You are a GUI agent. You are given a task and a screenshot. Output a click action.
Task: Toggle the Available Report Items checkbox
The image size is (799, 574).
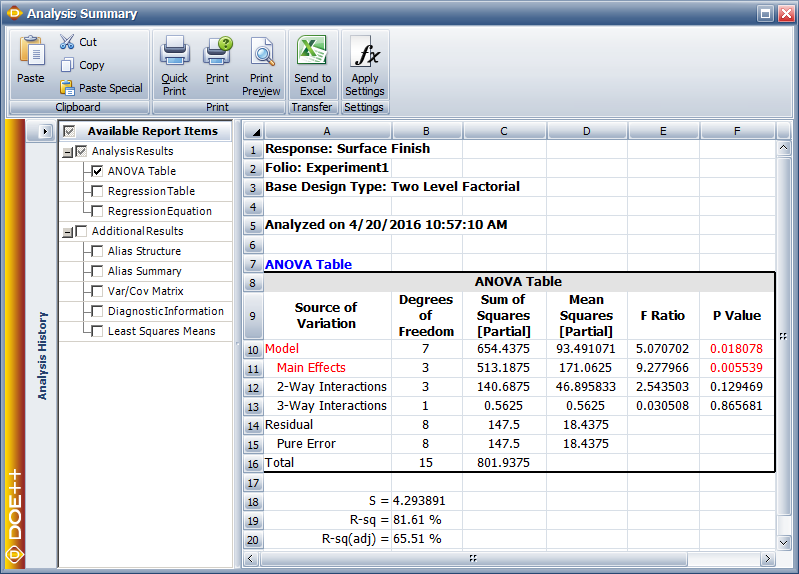[x=69, y=132]
